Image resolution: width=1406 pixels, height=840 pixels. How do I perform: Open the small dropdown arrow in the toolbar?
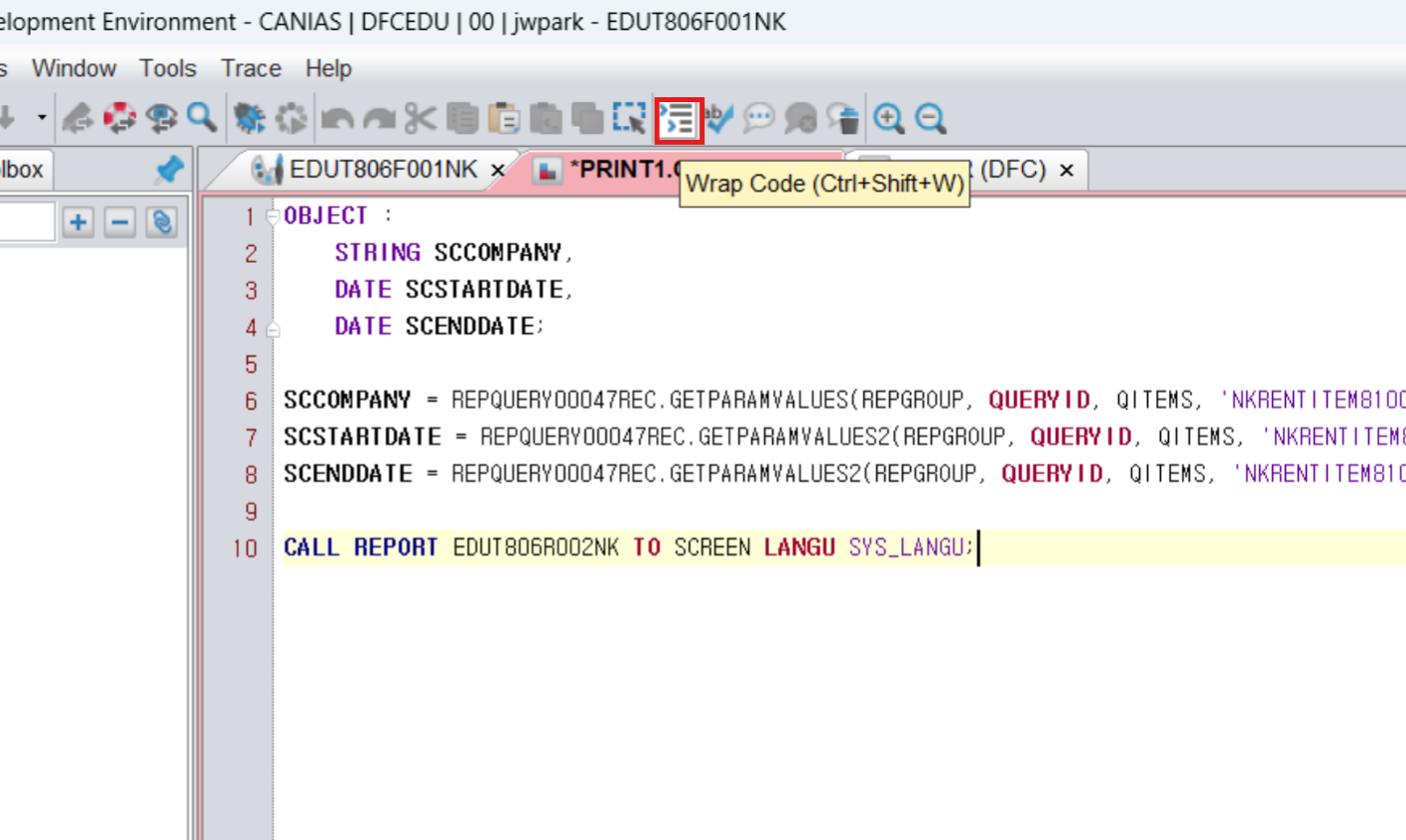42,118
